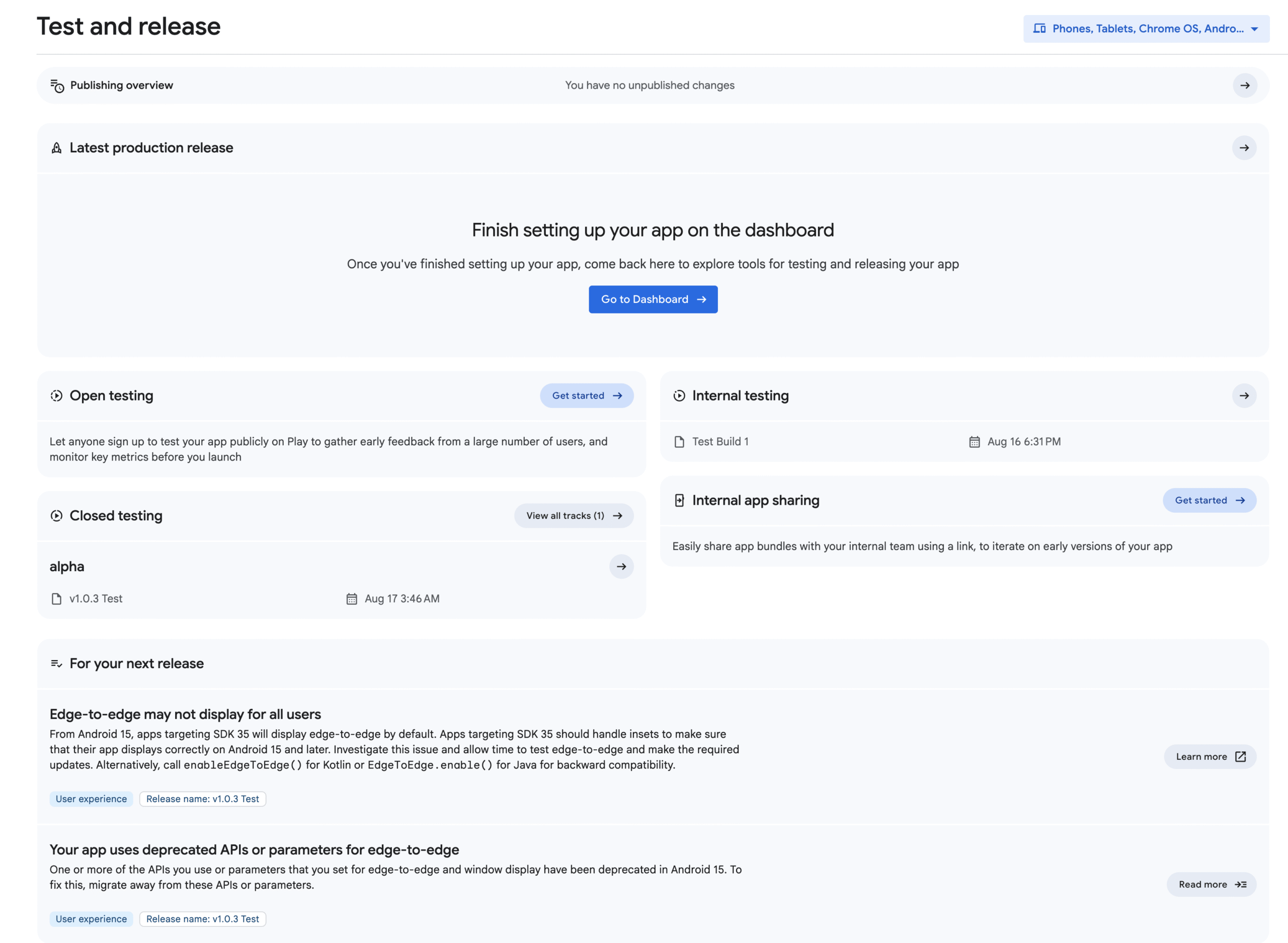Click Get started for Internal app sharing
Viewport: 1288px width, 943px height.
pos(1209,501)
